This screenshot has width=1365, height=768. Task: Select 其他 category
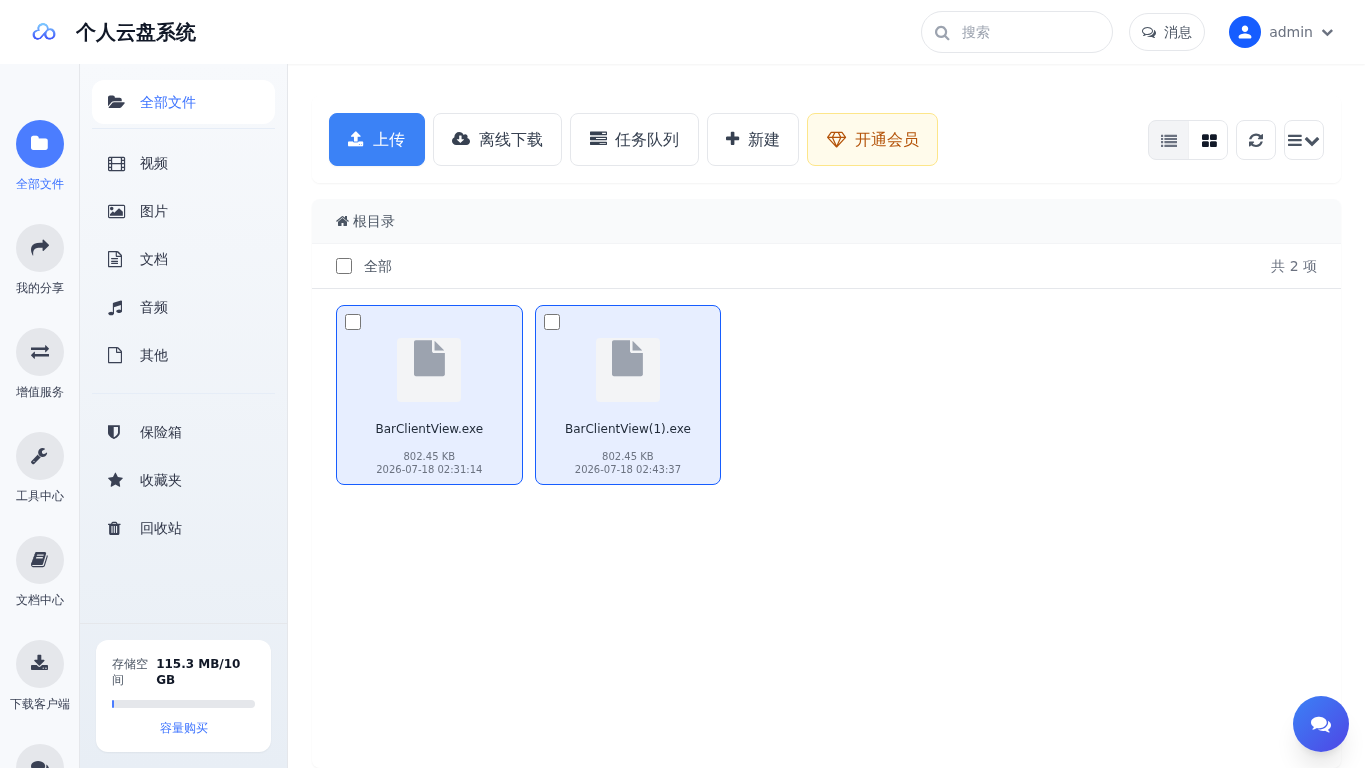click(x=183, y=356)
